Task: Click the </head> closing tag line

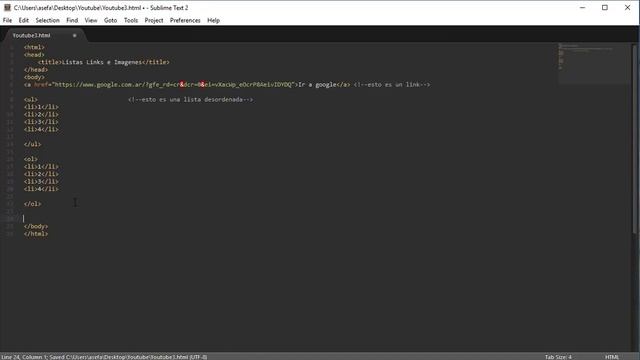Action: 36,69
